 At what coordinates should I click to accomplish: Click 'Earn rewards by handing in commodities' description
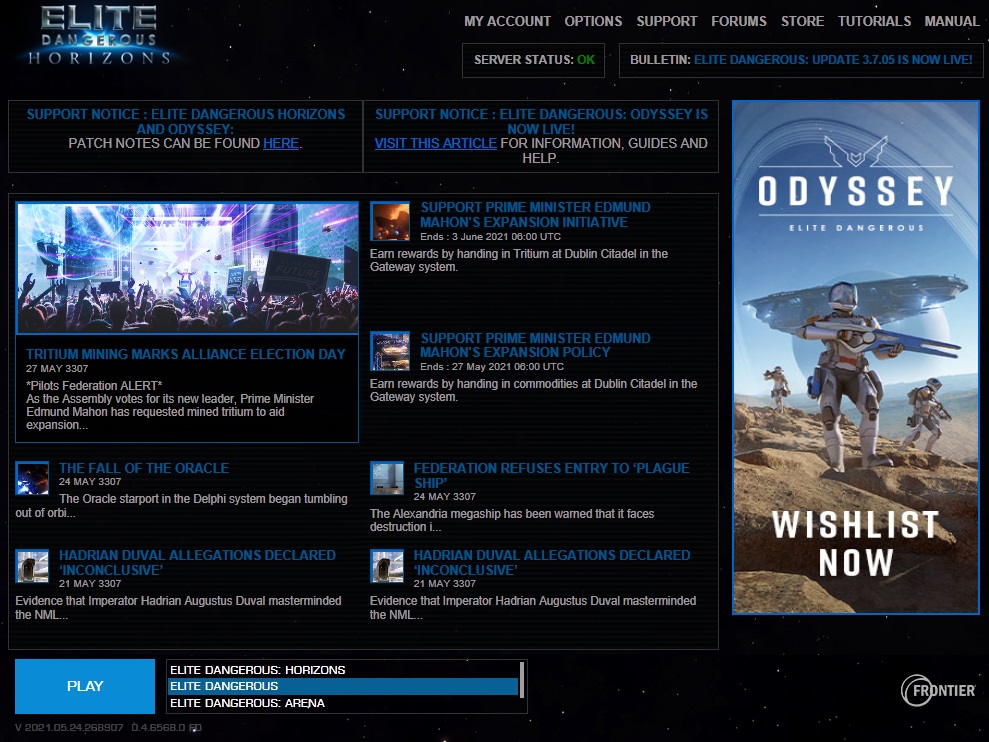[534, 390]
